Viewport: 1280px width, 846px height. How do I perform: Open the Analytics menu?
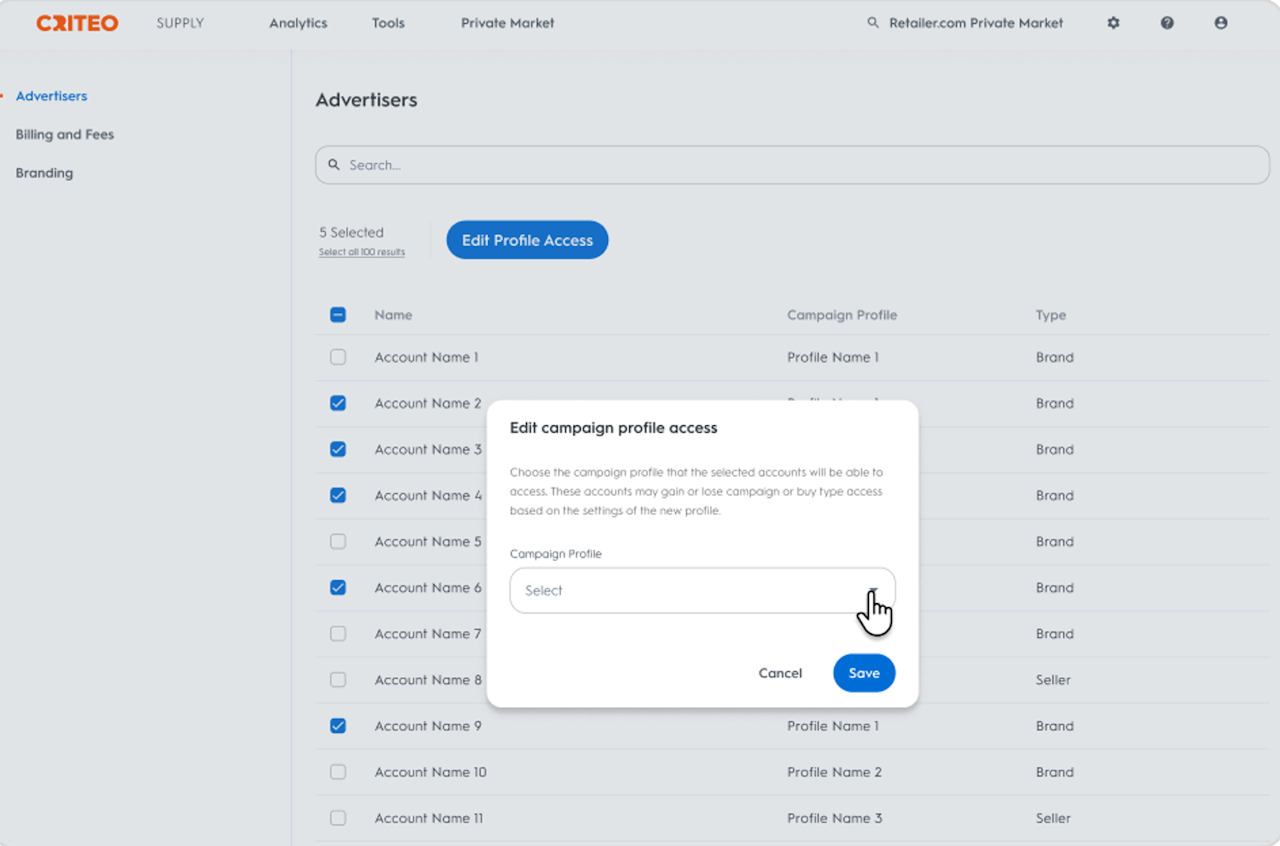click(298, 23)
